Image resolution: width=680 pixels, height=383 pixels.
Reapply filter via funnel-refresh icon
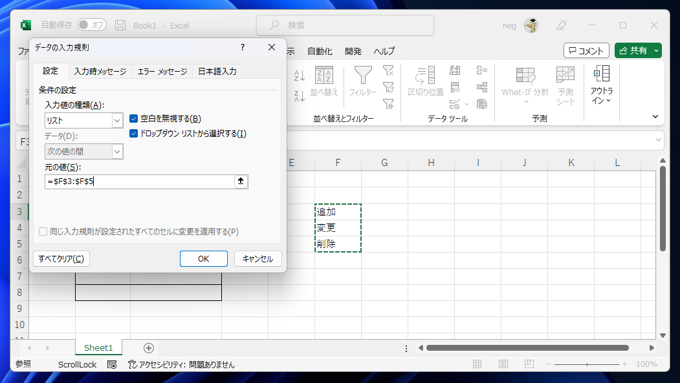pos(388,87)
